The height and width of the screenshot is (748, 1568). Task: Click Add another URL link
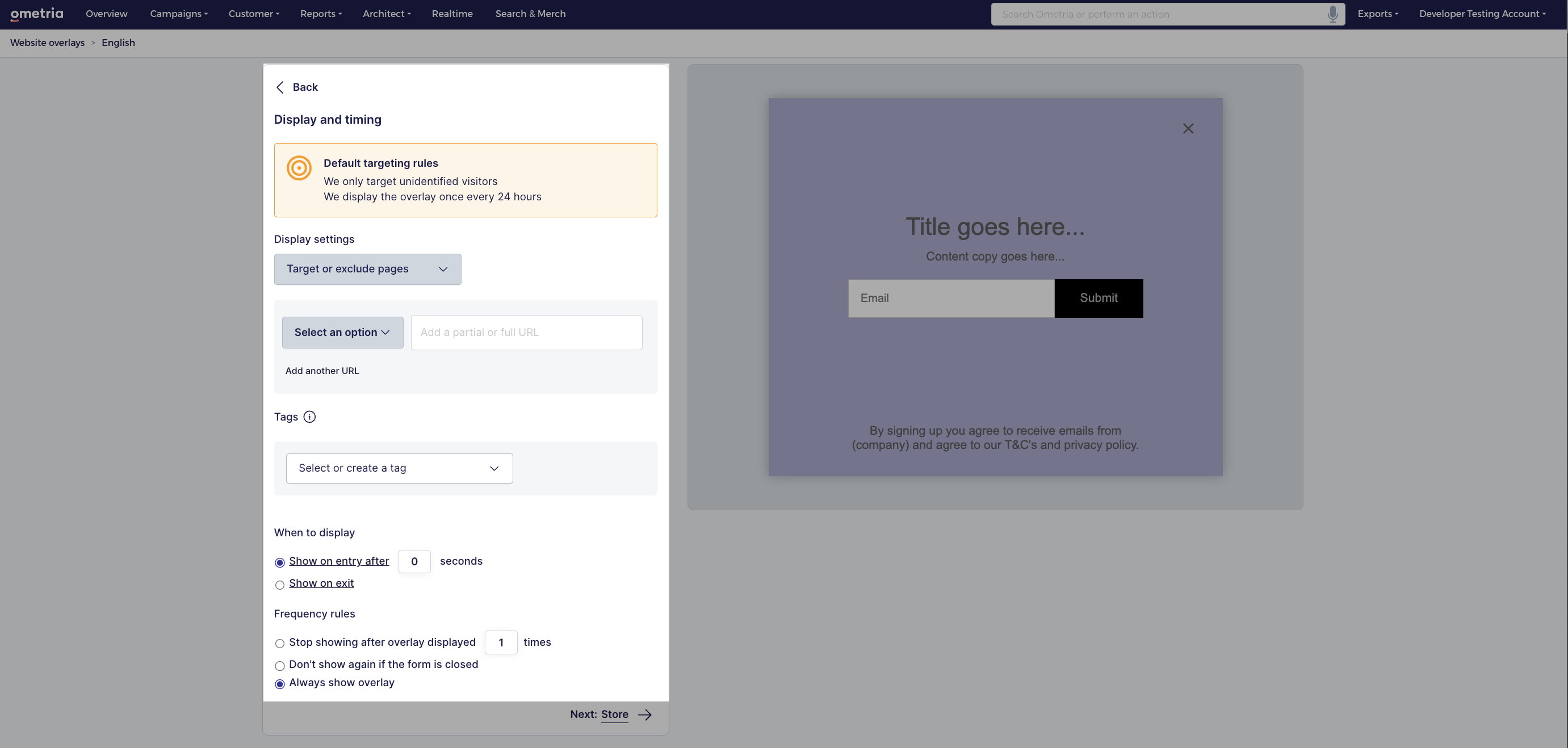(x=322, y=371)
